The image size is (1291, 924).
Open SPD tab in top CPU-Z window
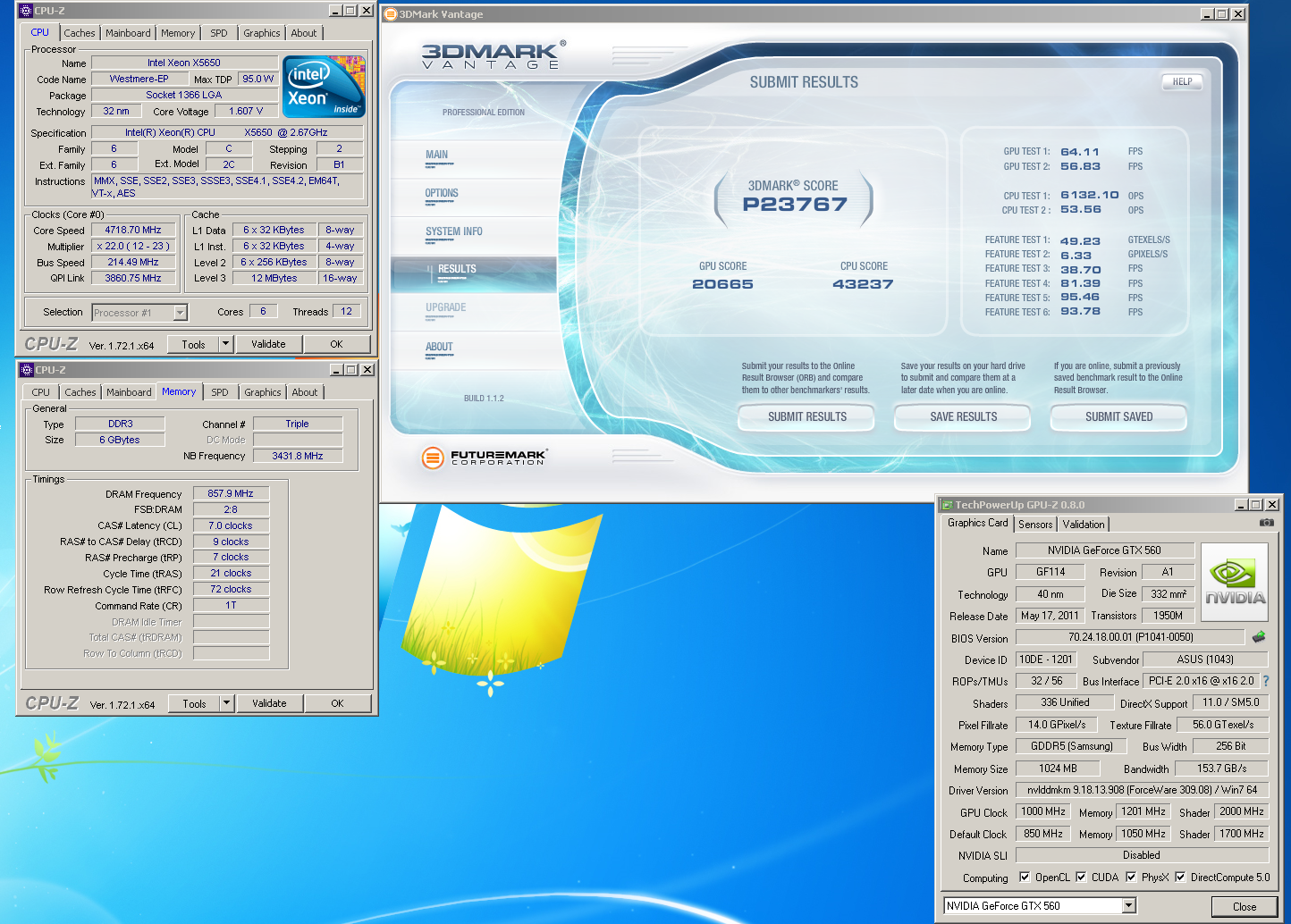219,33
